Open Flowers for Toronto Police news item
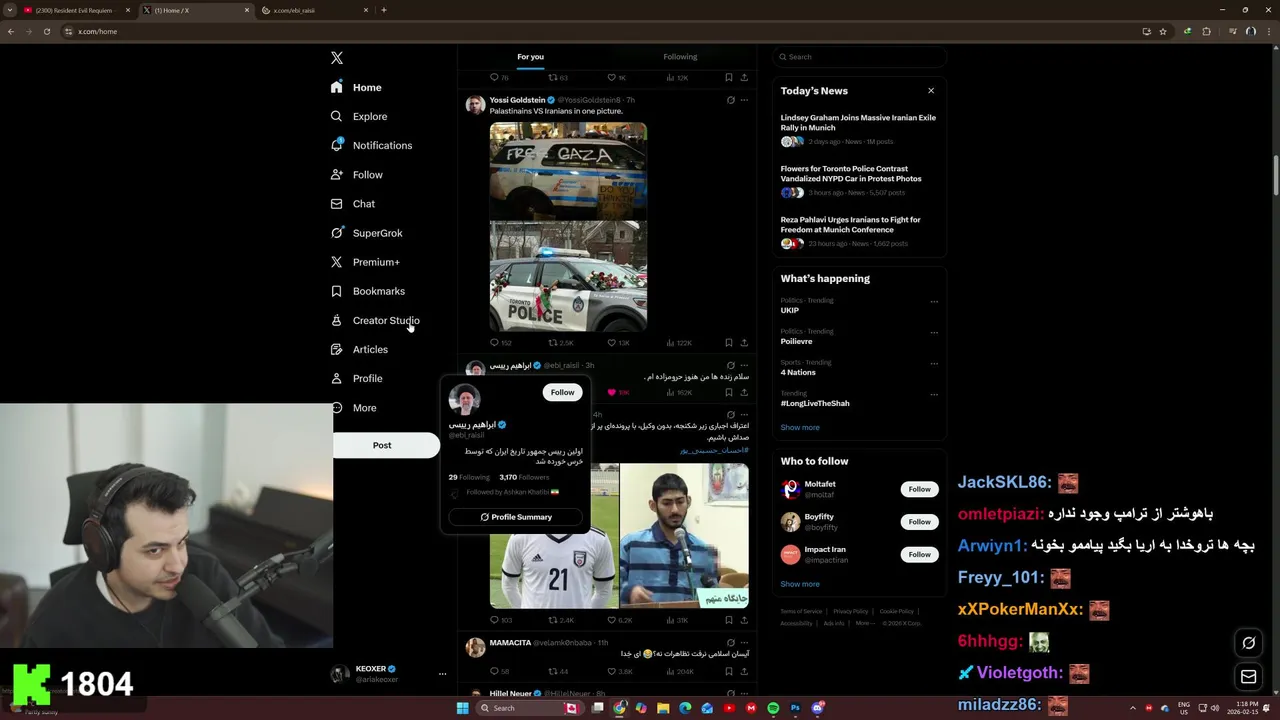The height and width of the screenshot is (720, 1280). point(858,180)
